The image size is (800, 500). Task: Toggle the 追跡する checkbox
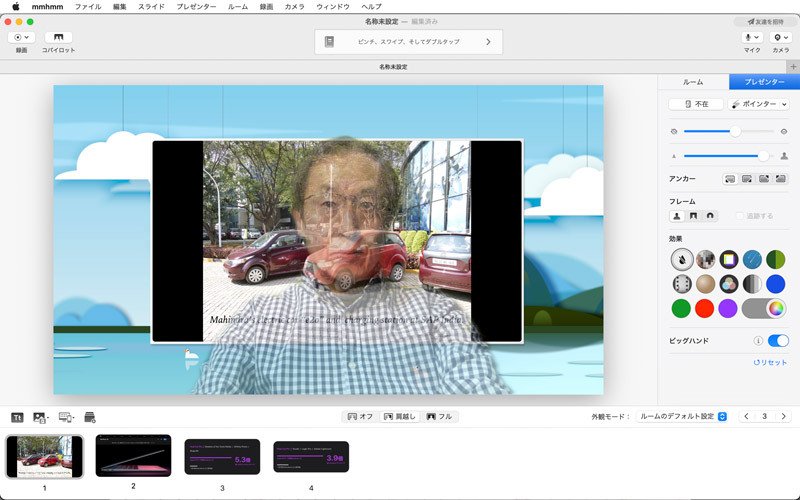point(739,216)
